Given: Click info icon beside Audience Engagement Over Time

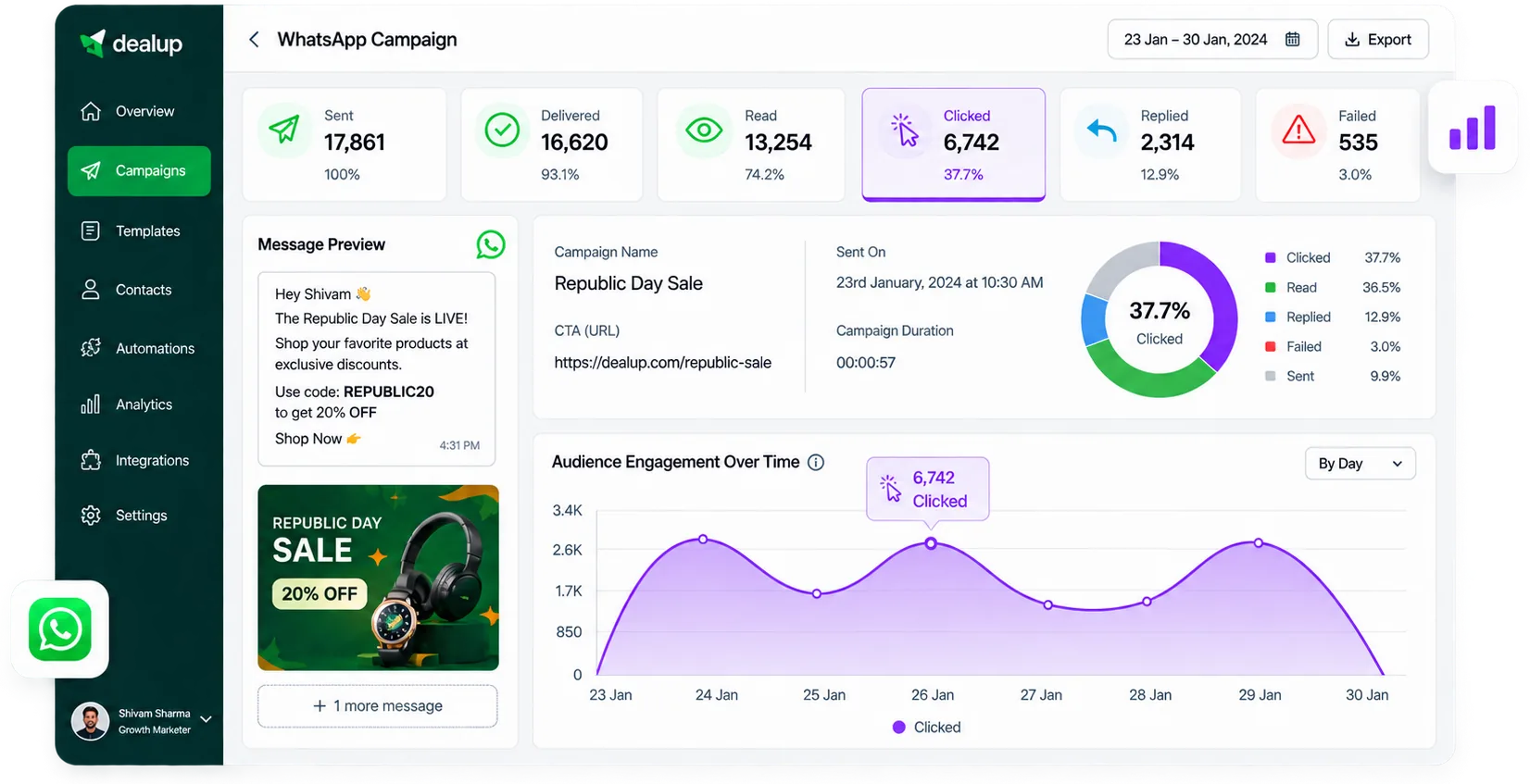Looking at the screenshot, I should 816,462.
